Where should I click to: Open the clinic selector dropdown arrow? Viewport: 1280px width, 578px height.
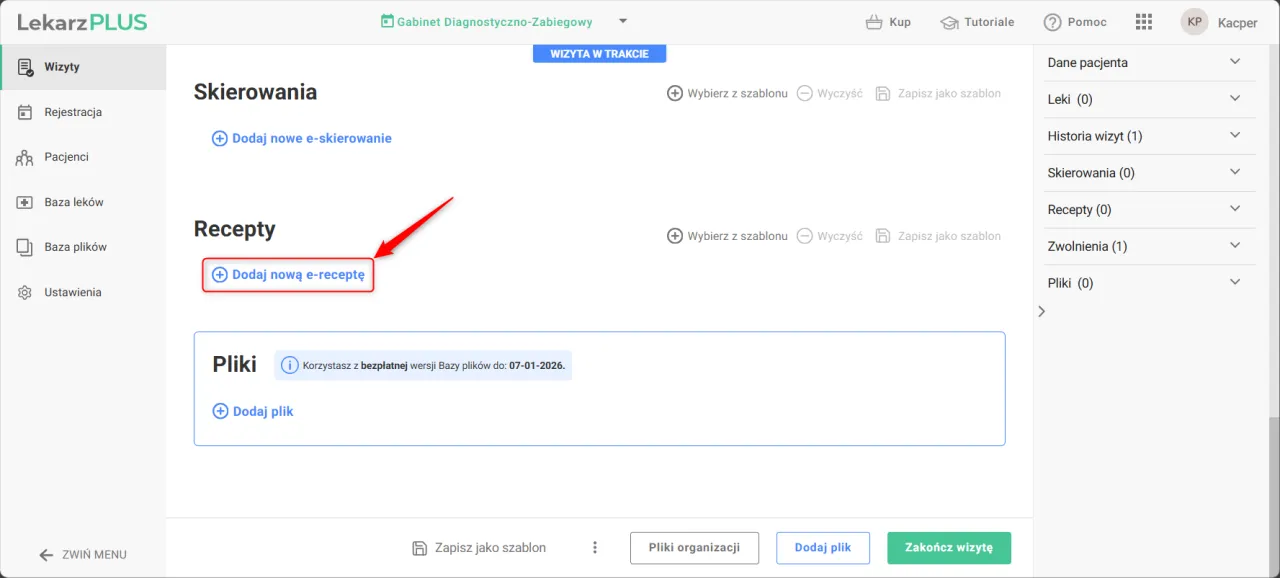click(623, 21)
